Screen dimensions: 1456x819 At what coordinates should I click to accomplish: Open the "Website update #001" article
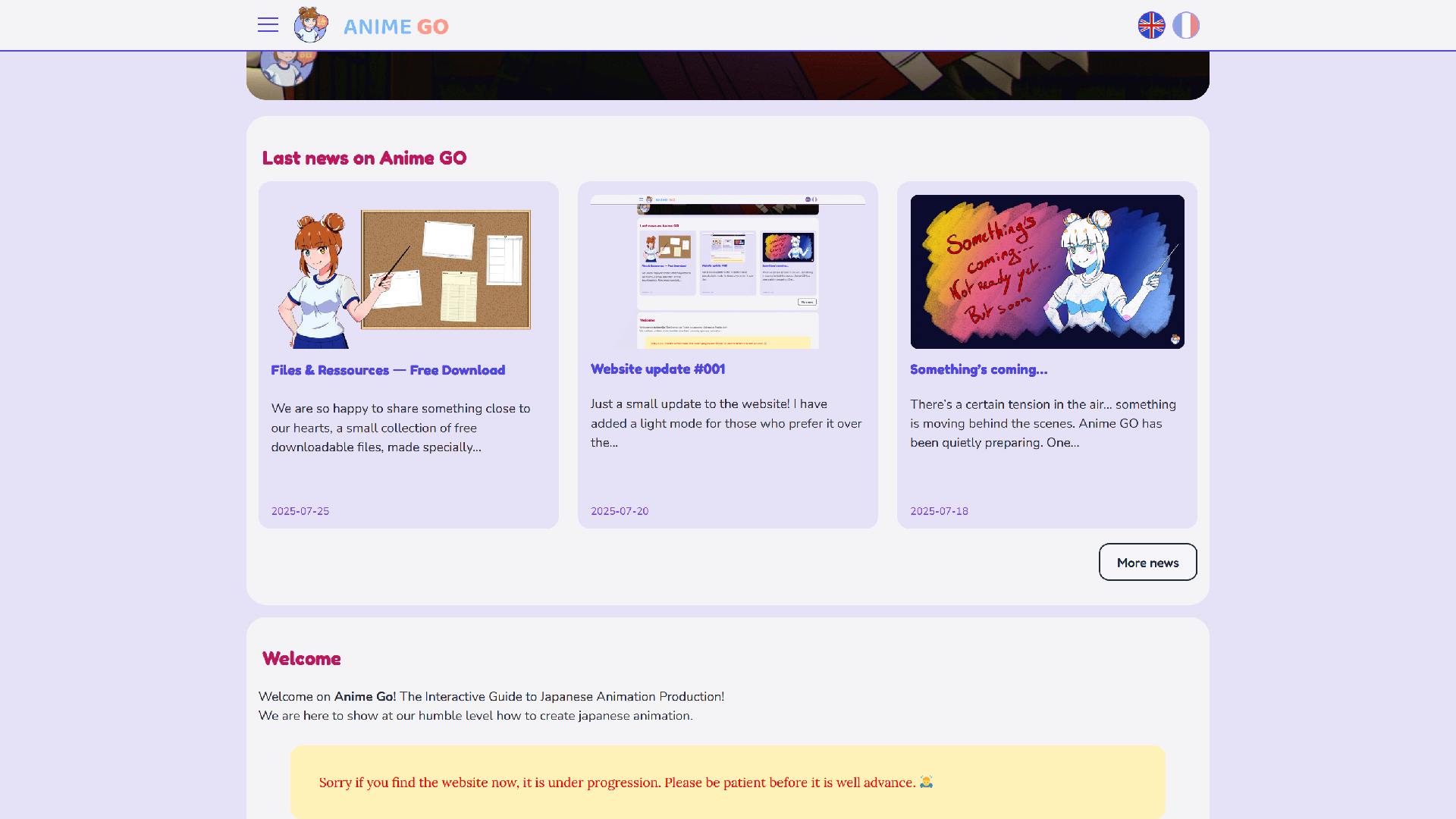point(657,369)
